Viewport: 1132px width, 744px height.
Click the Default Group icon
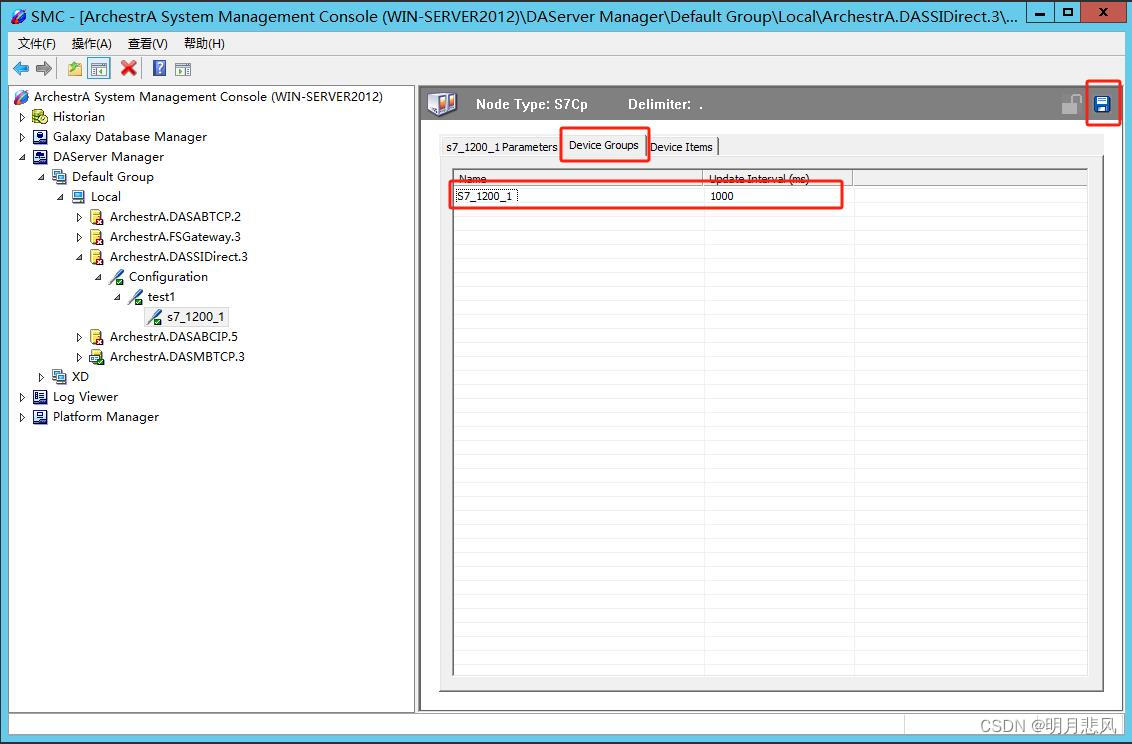tap(59, 177)
